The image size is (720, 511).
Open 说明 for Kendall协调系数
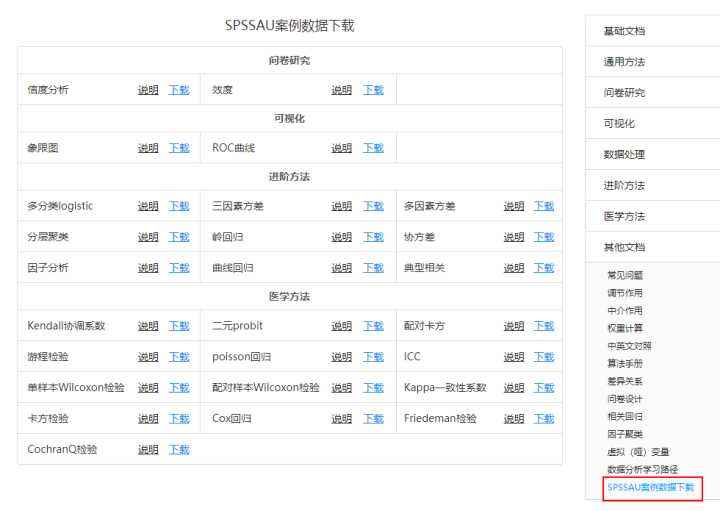(x=148, y=326)
